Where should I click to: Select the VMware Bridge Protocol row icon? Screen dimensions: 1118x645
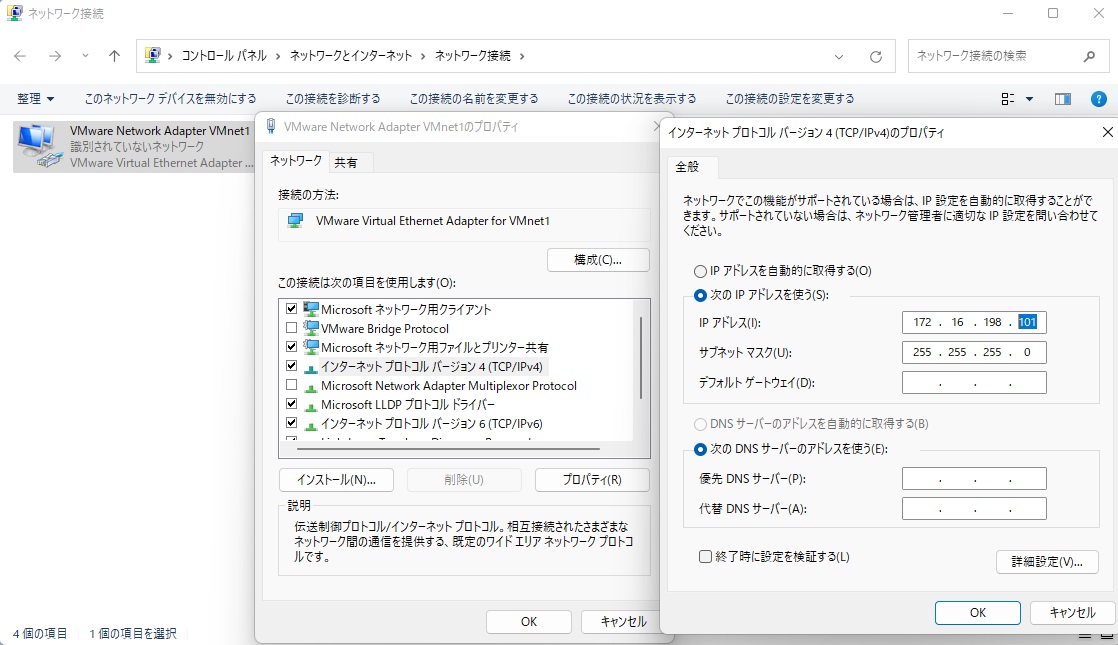pos(311,328)
